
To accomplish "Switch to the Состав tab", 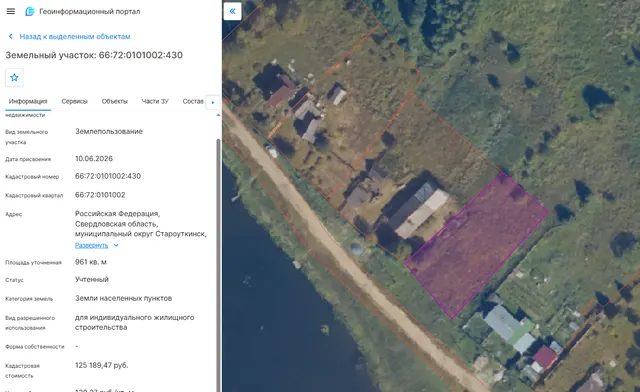I will pos(193,101).
